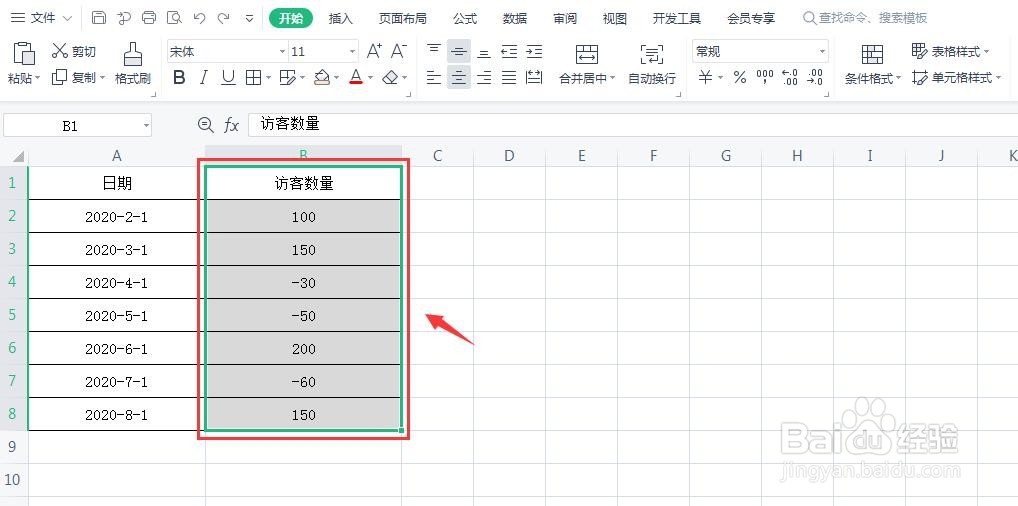Click the command search box

[x=866, y=18]
